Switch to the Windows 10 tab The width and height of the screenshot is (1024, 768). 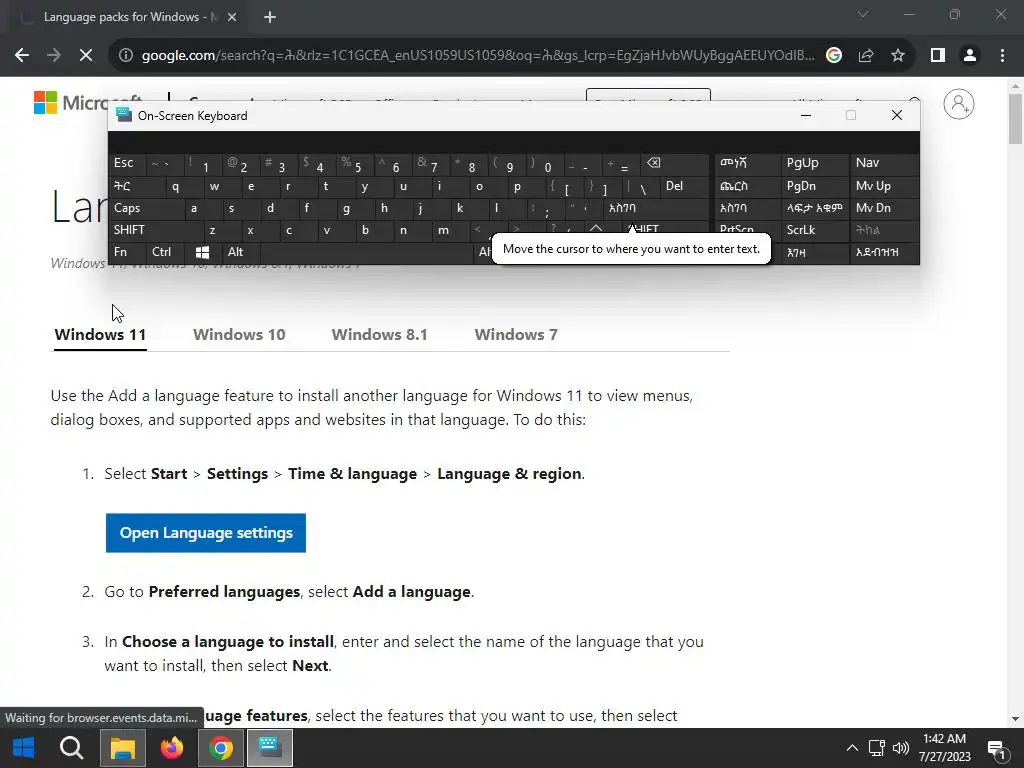click(239, 335)
